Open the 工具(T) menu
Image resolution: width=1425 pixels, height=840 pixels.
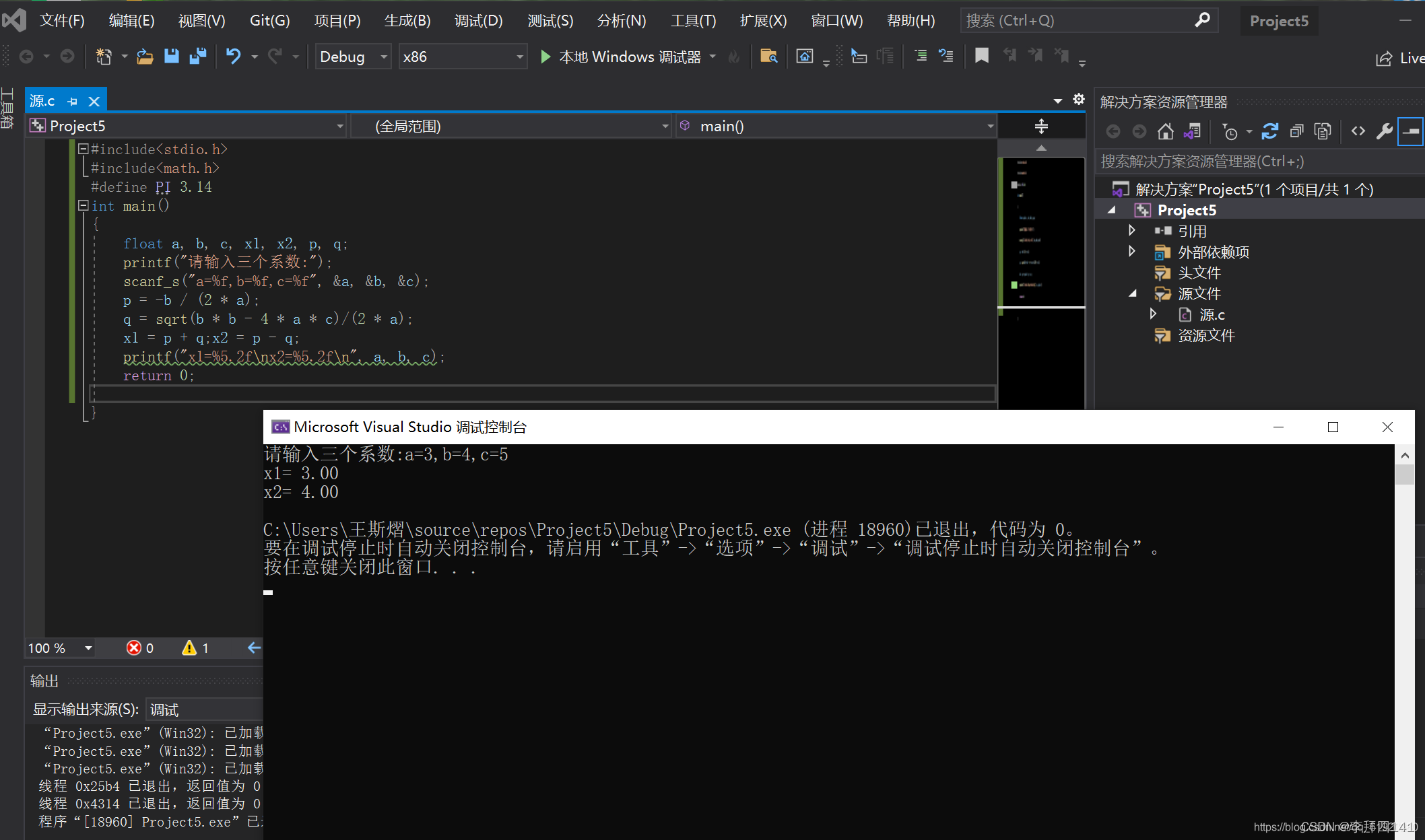(x=693, y=20)
